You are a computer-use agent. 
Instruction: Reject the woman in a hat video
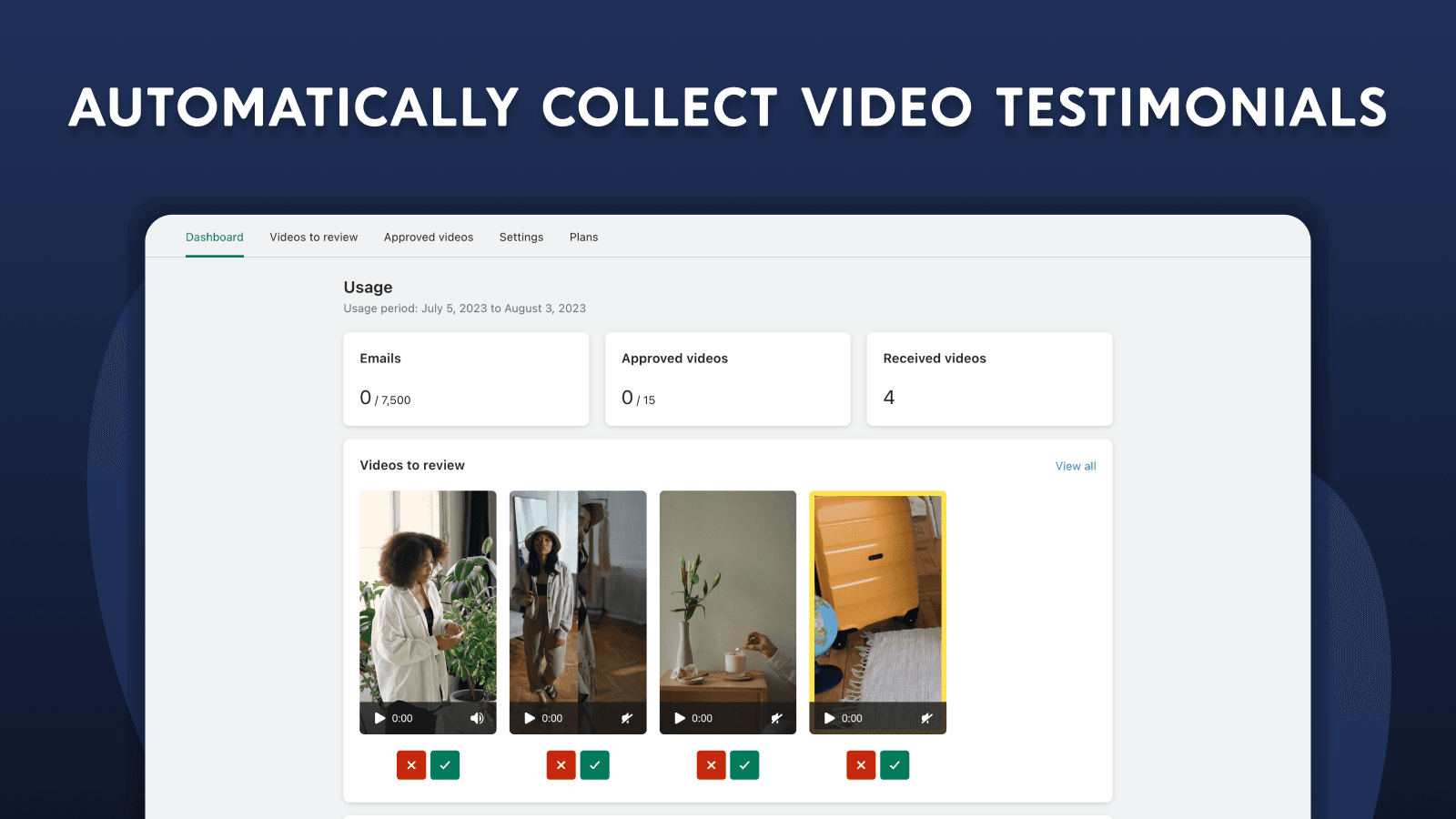[561, 765]
